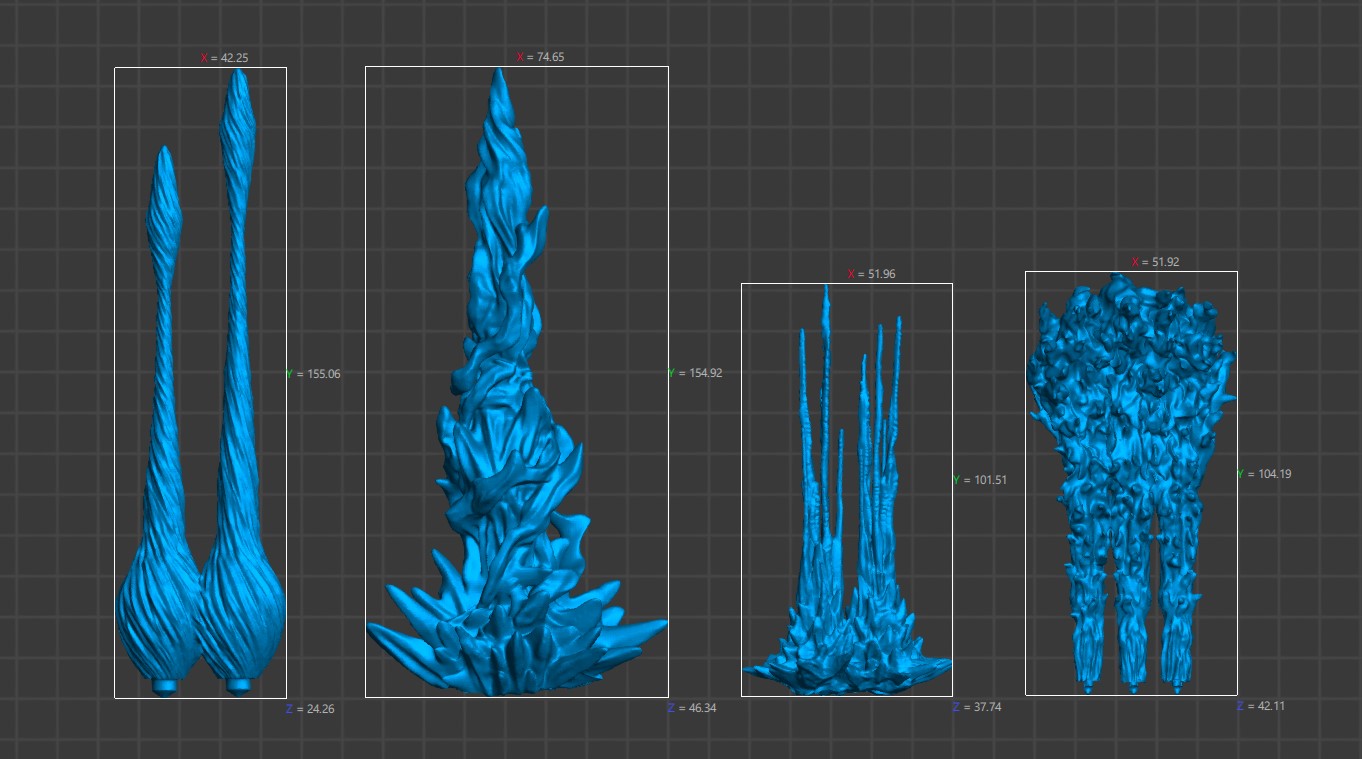Click the X = 42.25 dimension label
1362x759 pixels.
(x=225, y=58)
